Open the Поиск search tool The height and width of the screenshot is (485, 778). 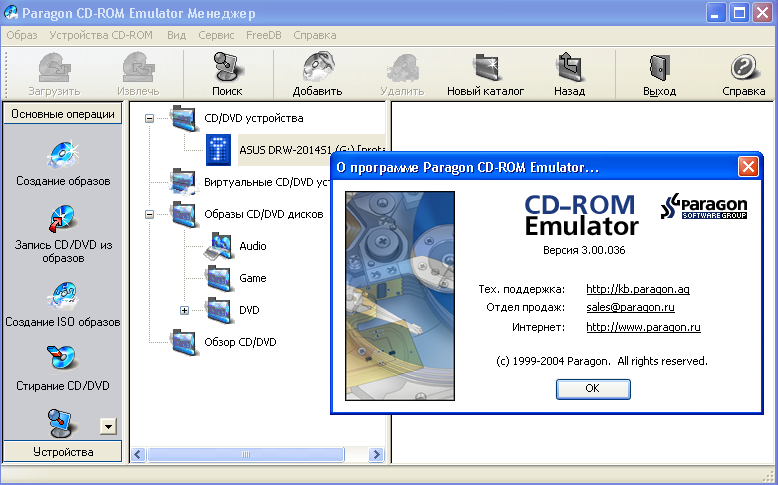click(x=227, y=68)
